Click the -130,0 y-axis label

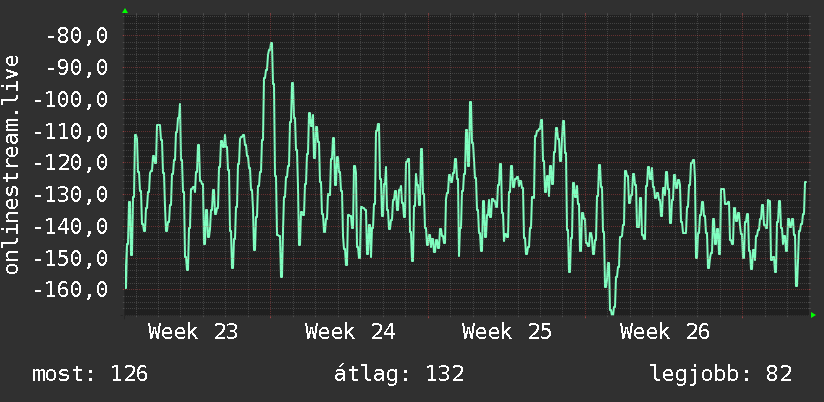coord(70,194)
